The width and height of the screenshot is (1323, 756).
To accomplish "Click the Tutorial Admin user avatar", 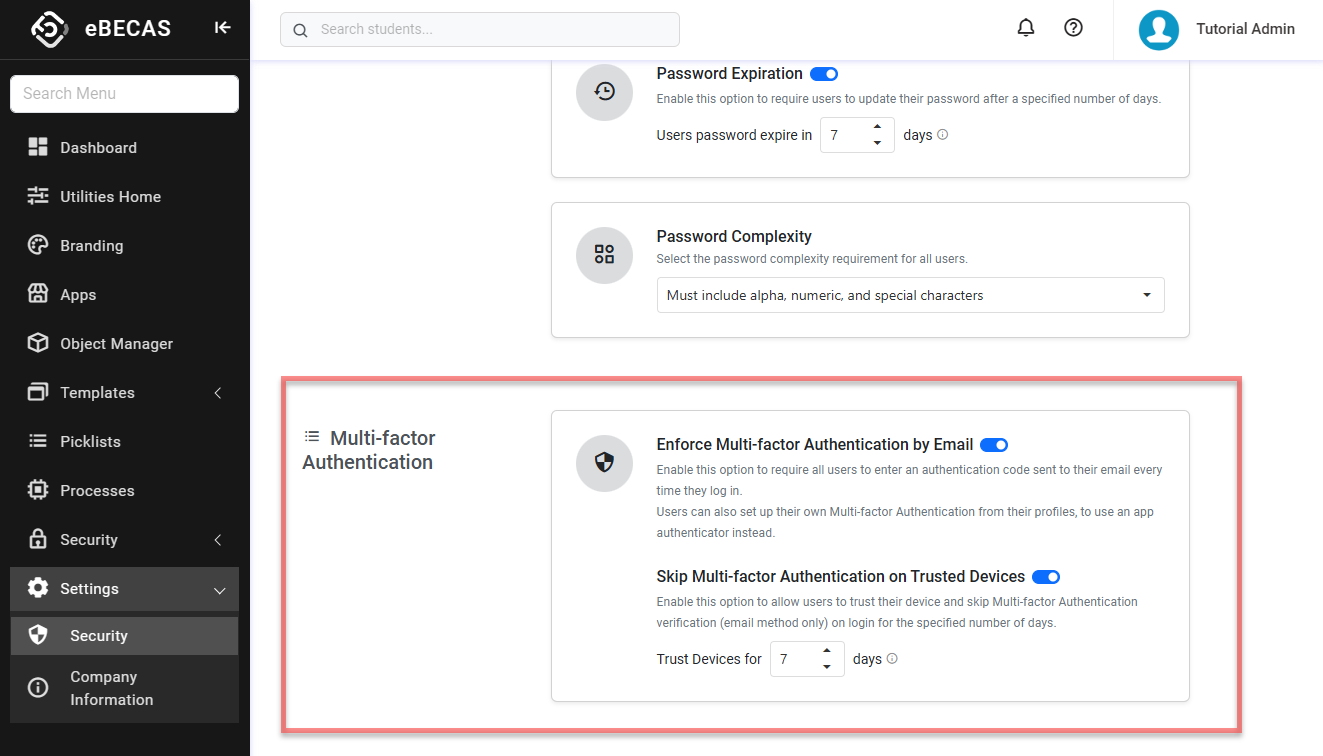I will click(1158, 30).
